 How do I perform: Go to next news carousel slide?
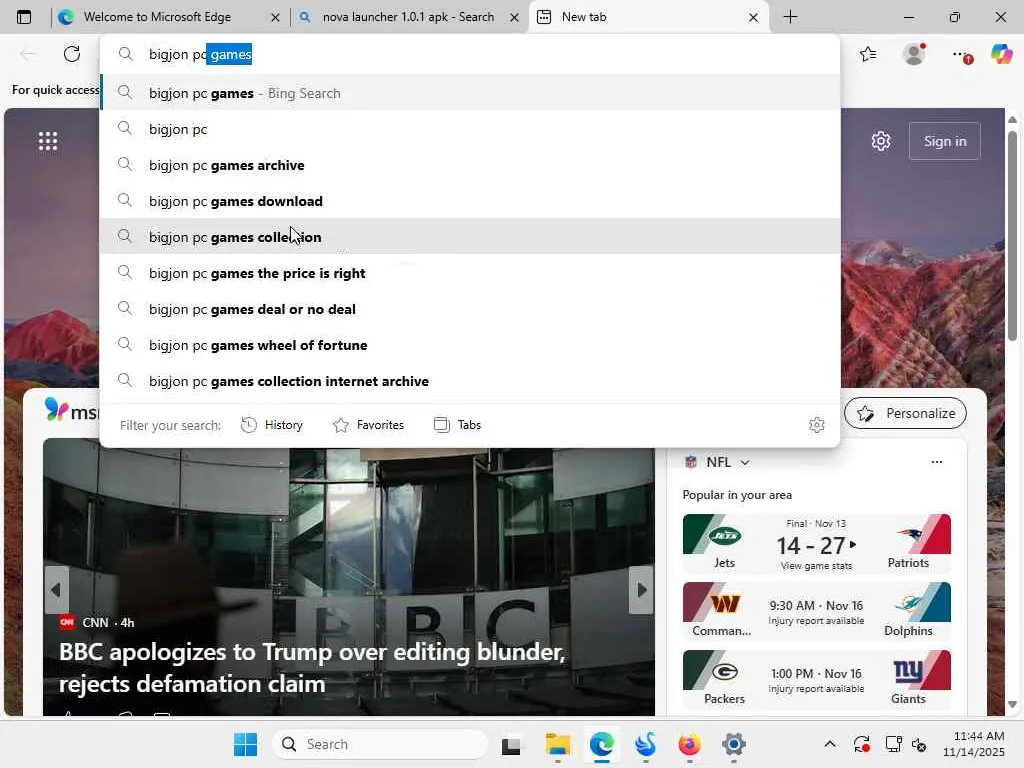(x=641, y=590)
